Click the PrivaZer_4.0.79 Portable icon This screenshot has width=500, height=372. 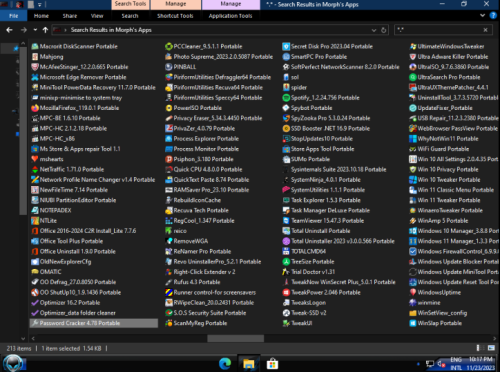coord(169,128)
